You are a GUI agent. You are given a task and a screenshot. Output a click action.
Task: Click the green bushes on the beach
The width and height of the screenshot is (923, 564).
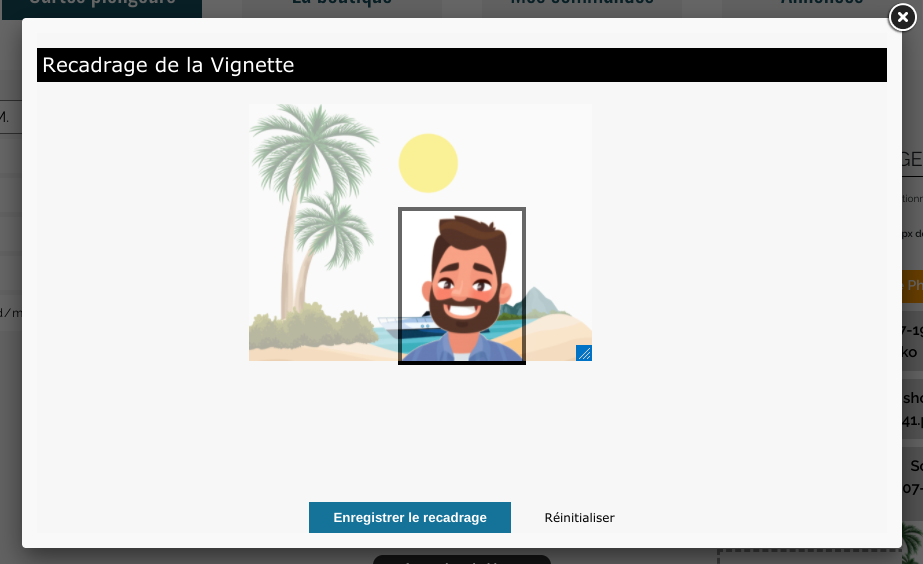point(312,326)
